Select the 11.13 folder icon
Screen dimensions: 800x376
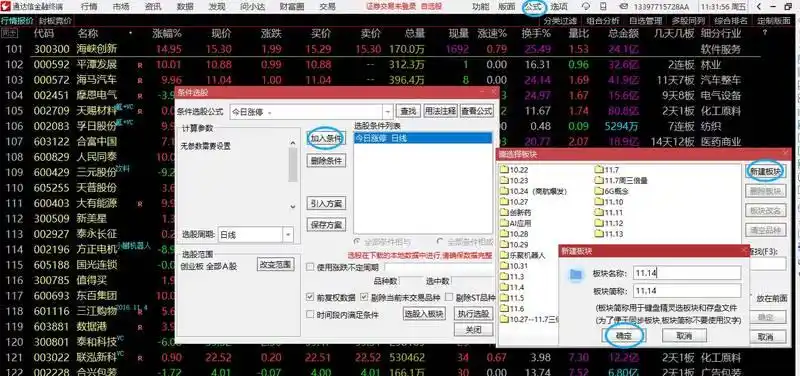click(x=599, y=234)
